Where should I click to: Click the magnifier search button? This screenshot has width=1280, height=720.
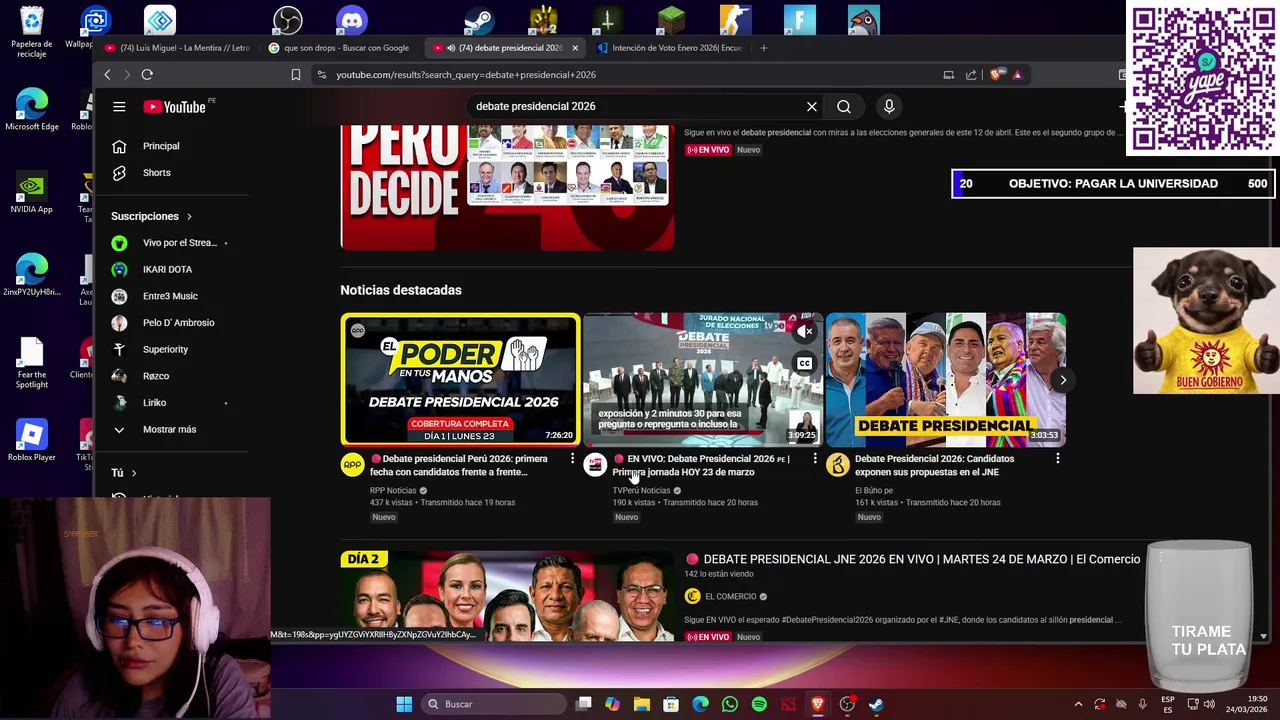click(x=844, y=107)
